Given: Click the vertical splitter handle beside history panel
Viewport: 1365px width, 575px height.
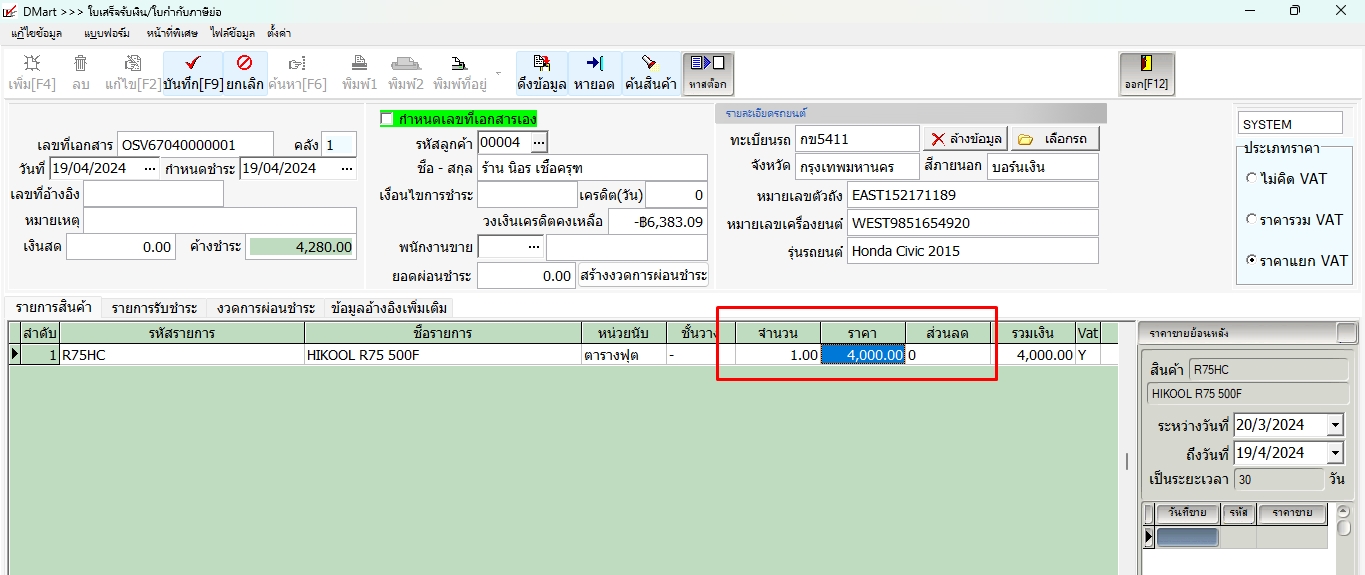Looking at the screenshot, I should tap(1127, 461).
